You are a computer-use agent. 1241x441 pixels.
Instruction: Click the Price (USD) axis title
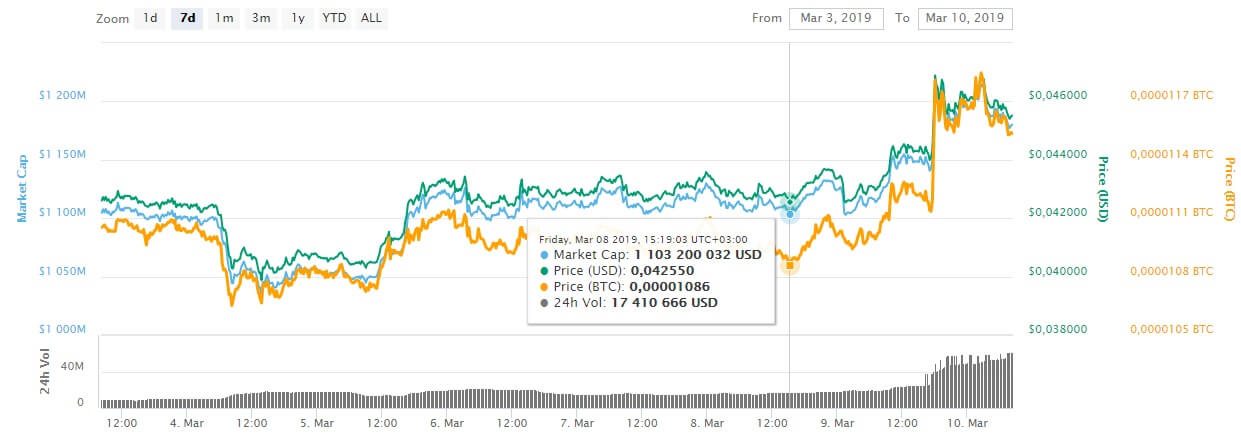(1104, 188)
